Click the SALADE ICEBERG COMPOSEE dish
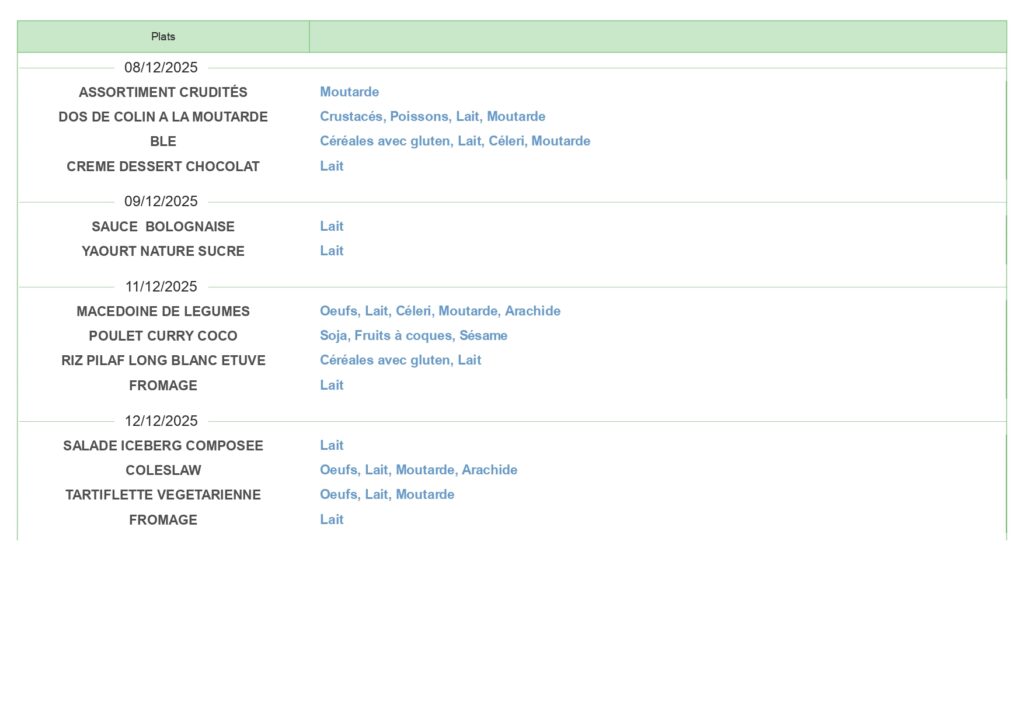 (x=163, y=445)
